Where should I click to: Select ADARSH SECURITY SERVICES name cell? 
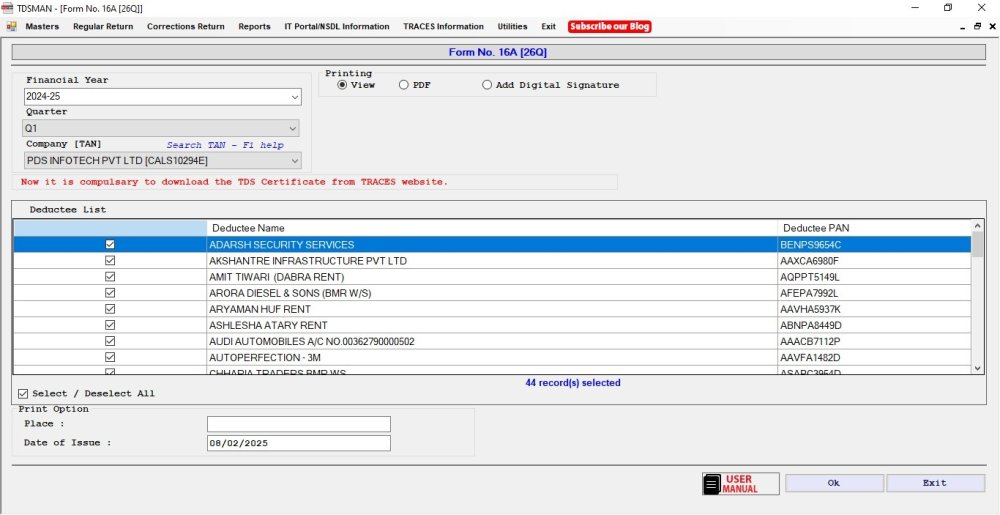[x=492, y=245]
